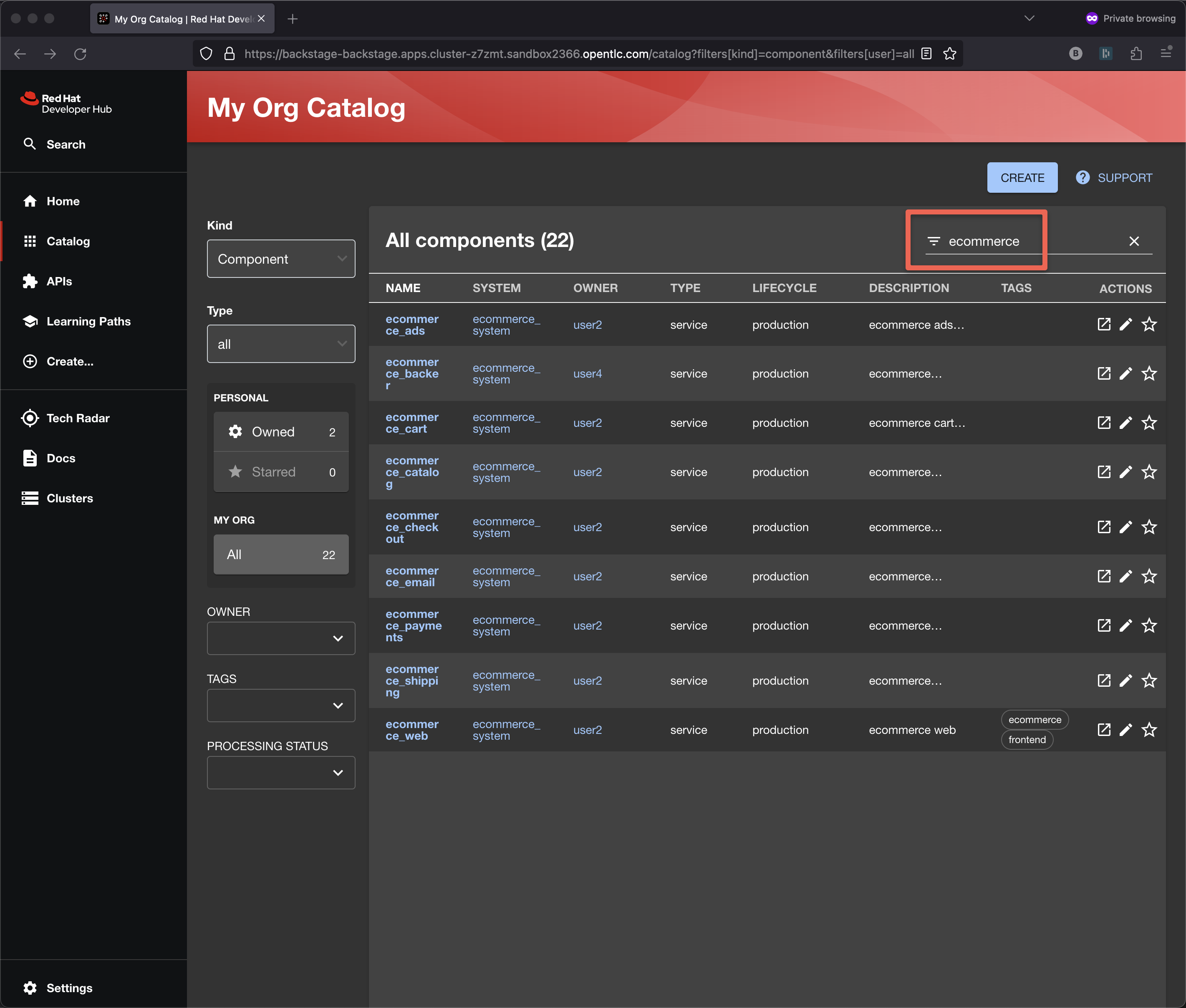Expand the Kind Component dropdown
Viewport: 1186px width, 1008px height.
(280, 259)
